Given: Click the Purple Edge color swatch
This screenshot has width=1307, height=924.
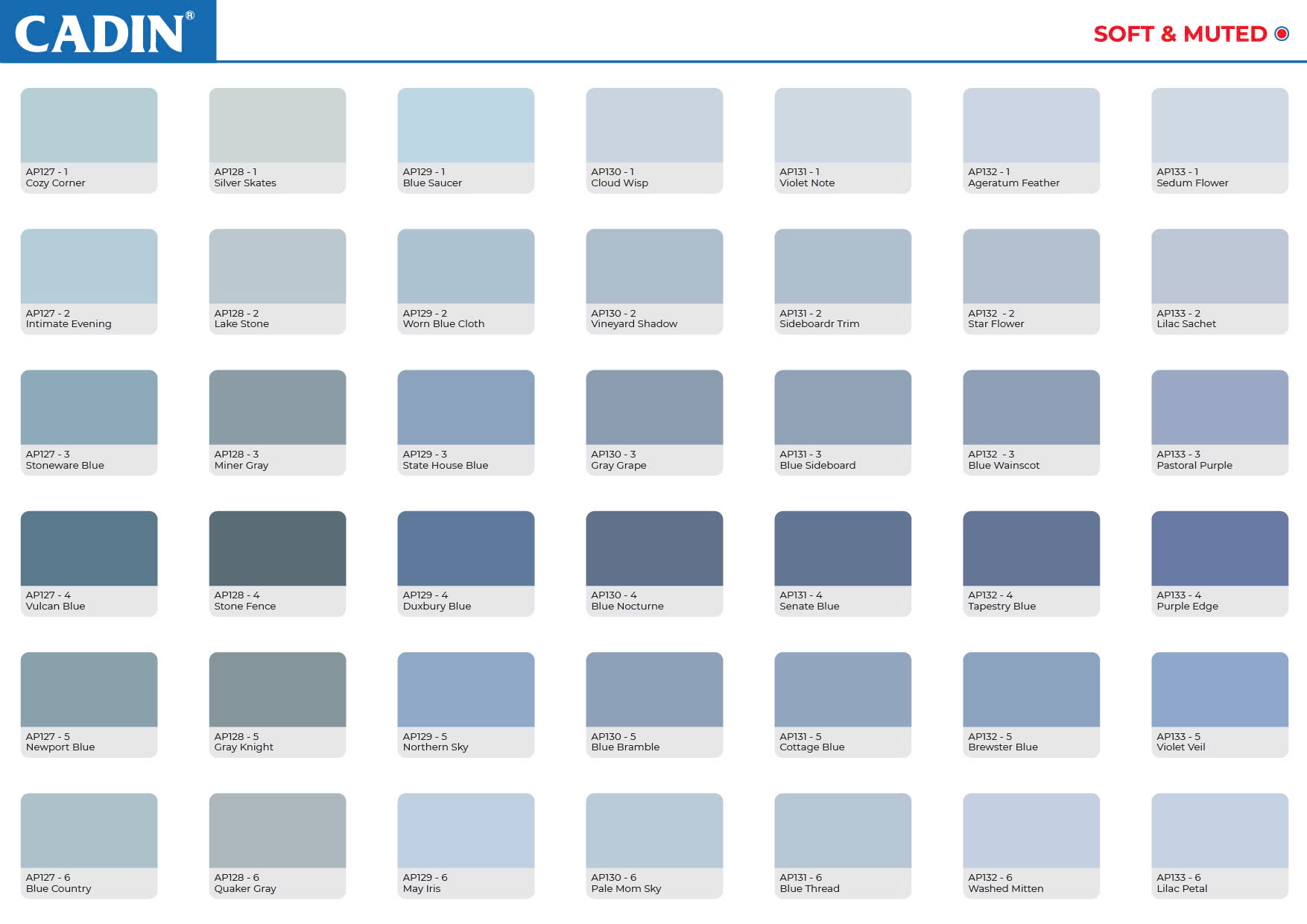Looking at the screenshot, I should pos(1219,548).
